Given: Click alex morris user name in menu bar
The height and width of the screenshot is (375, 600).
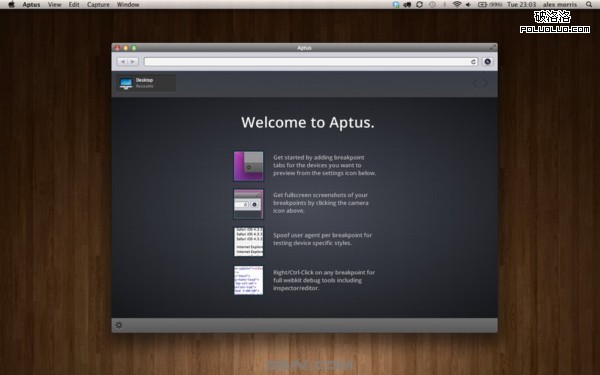Looking at the screenshot, I should coord(559,5).
